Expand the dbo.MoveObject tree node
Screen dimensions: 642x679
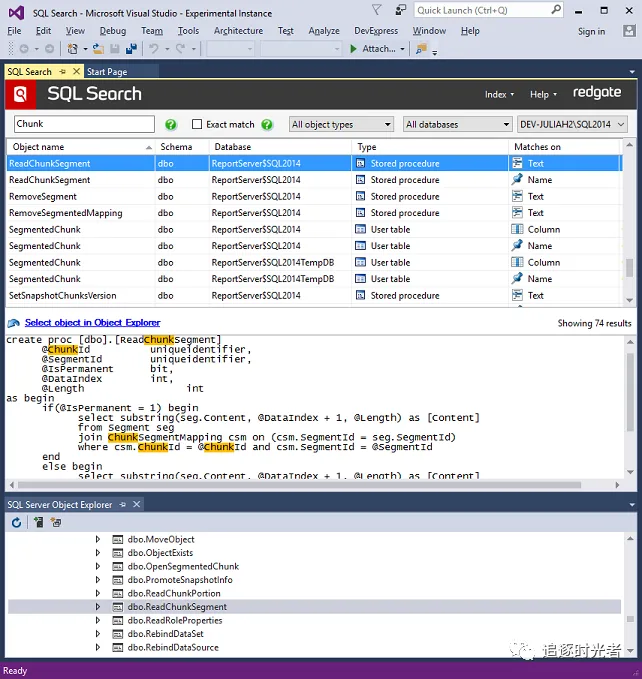coord(98,540)
